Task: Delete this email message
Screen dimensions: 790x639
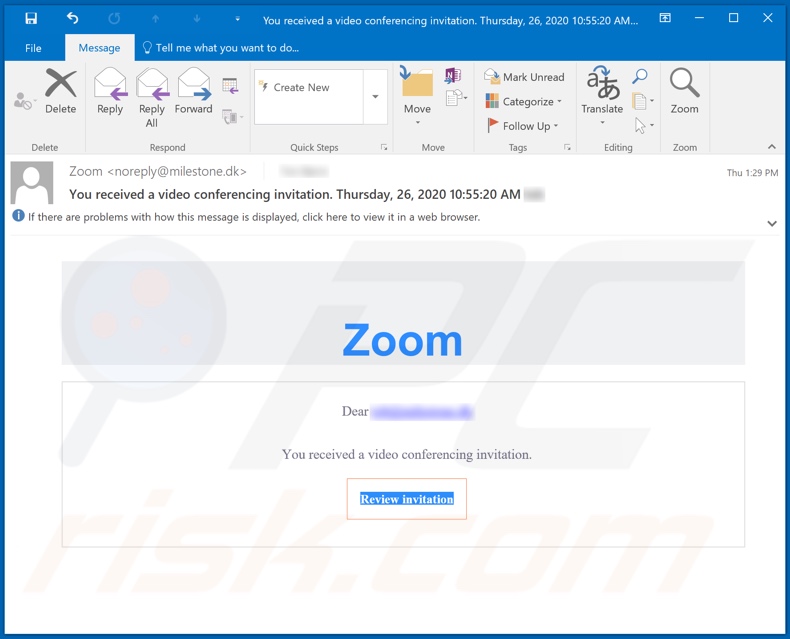Action: tap(60, 91)
